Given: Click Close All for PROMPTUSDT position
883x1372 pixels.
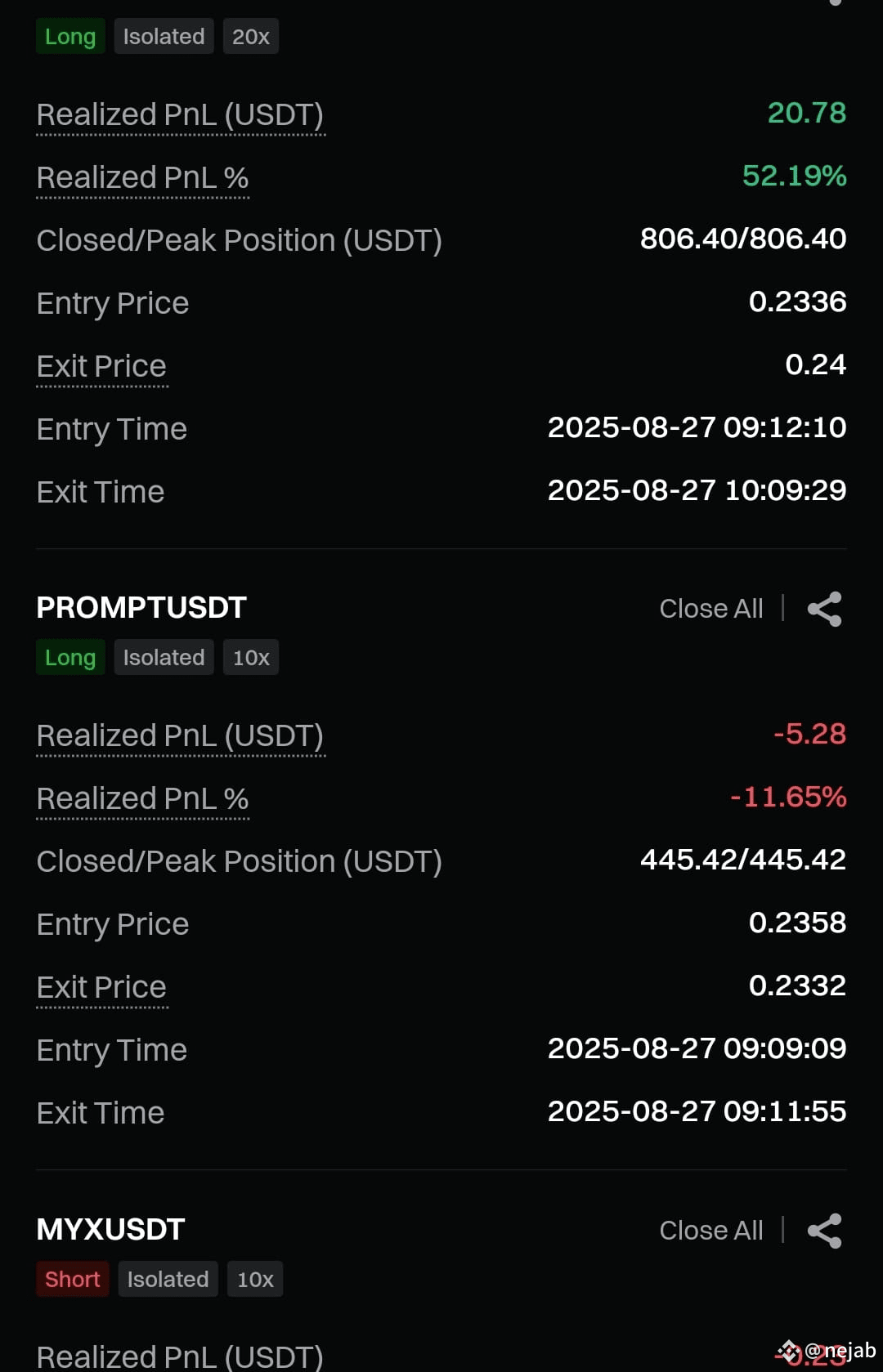Looking at the screenshot, I should (x=711, y=609).
